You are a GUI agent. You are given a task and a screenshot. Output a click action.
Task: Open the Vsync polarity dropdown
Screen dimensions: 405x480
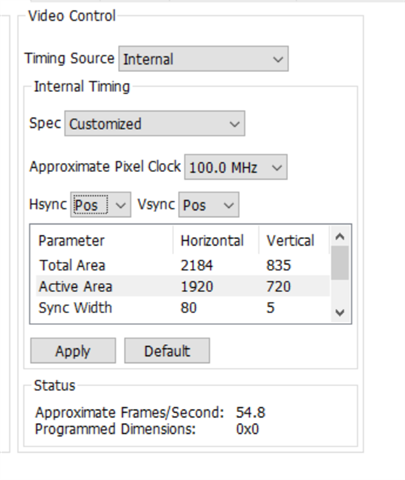tap(209, 205)
